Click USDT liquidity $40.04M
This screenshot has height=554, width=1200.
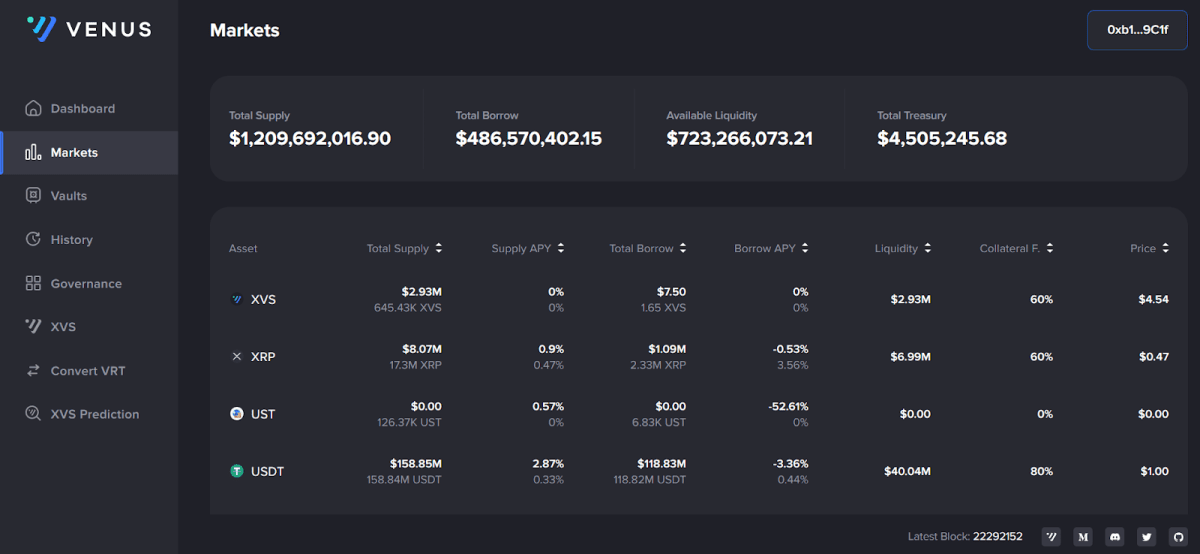pyautogui.click(x=907, y=471)
